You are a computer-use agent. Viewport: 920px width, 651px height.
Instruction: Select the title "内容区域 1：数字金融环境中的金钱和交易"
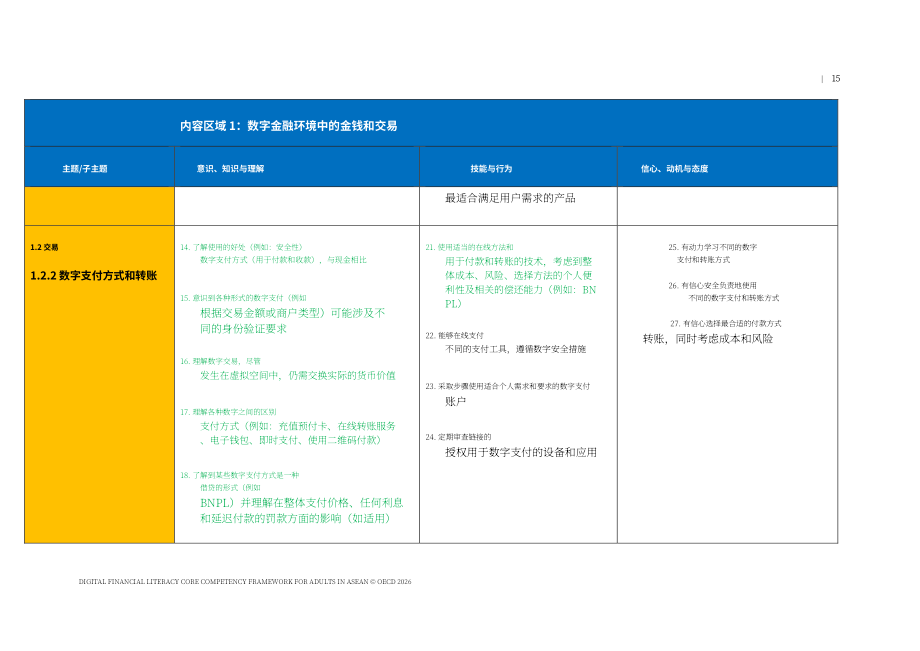point(289,126)
